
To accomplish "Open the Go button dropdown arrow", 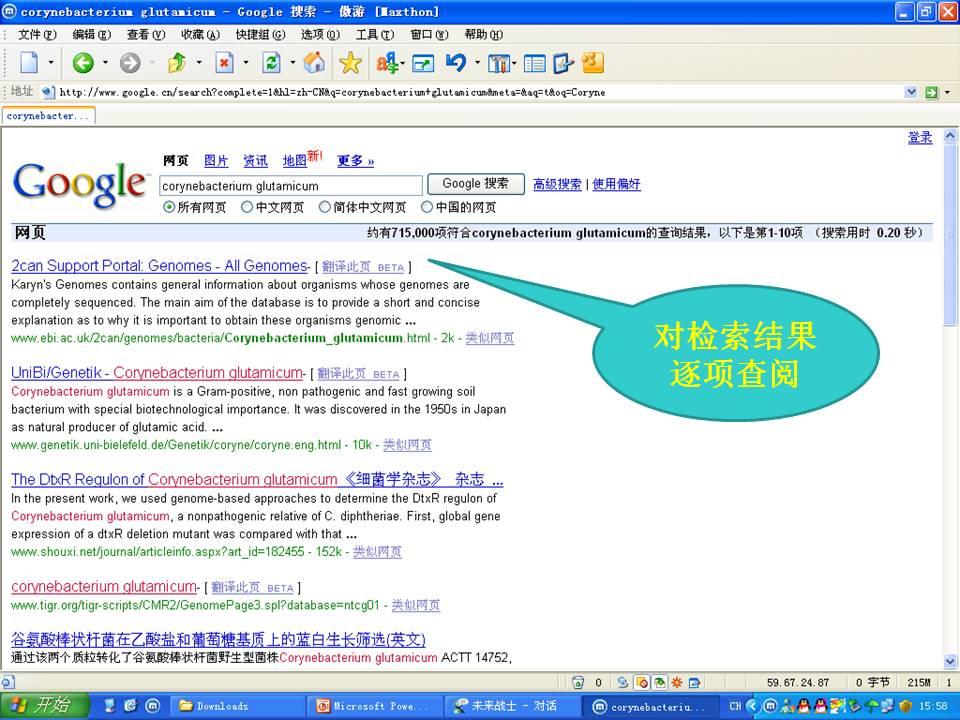I will pos(947,92).
